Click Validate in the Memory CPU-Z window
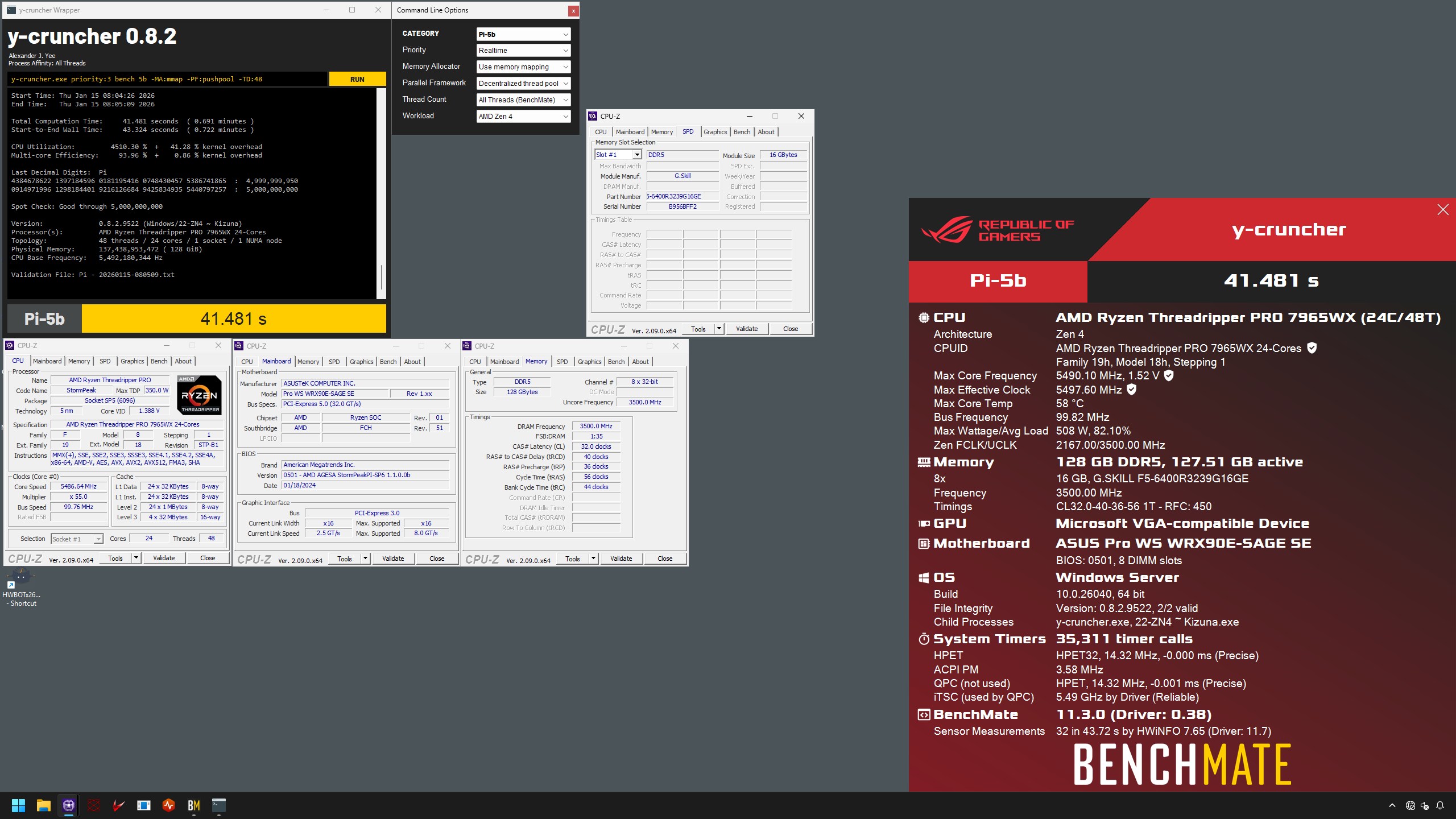 (x=621, y=559)
